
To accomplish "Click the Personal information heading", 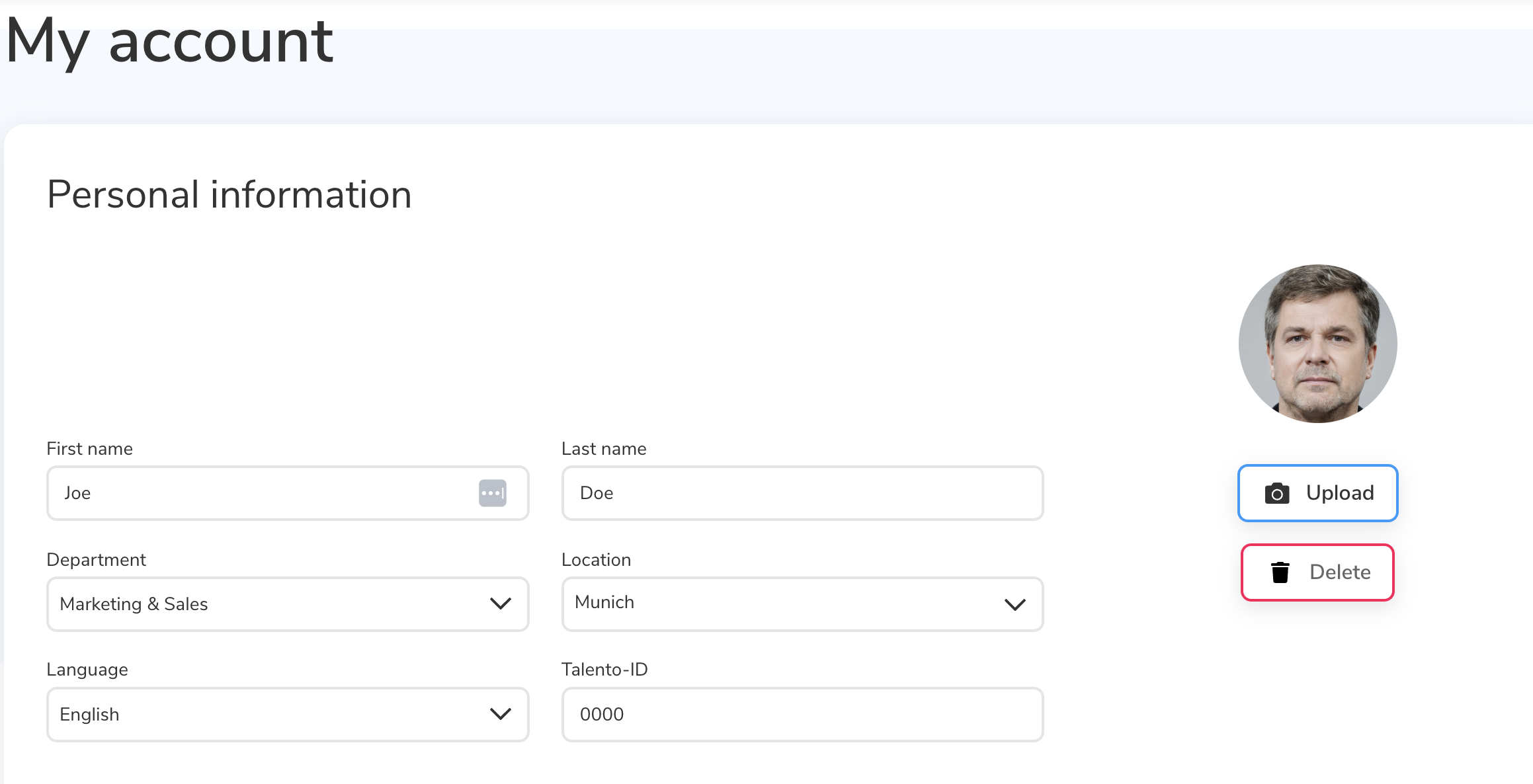I will 229,194.
